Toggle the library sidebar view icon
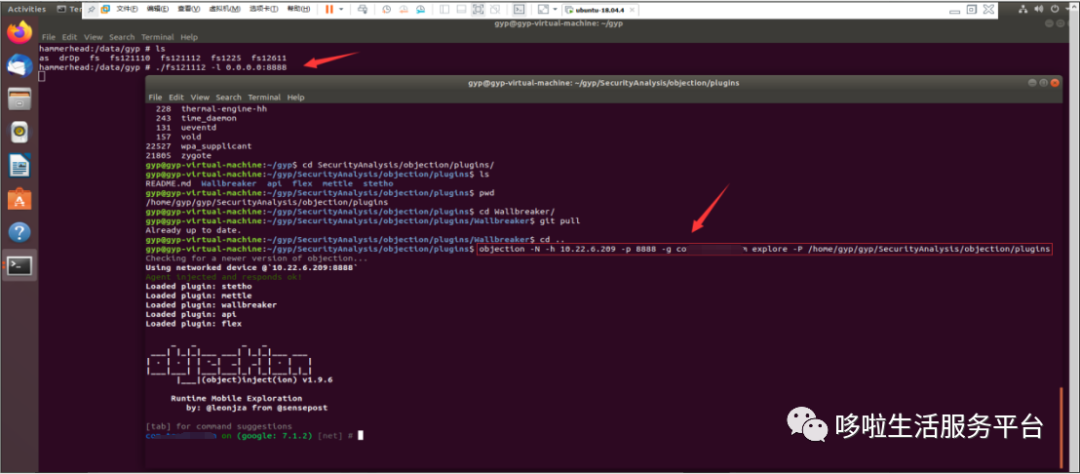Image resolution: width=1080 pixels, height=474 pixels. (x=444, y=10)
